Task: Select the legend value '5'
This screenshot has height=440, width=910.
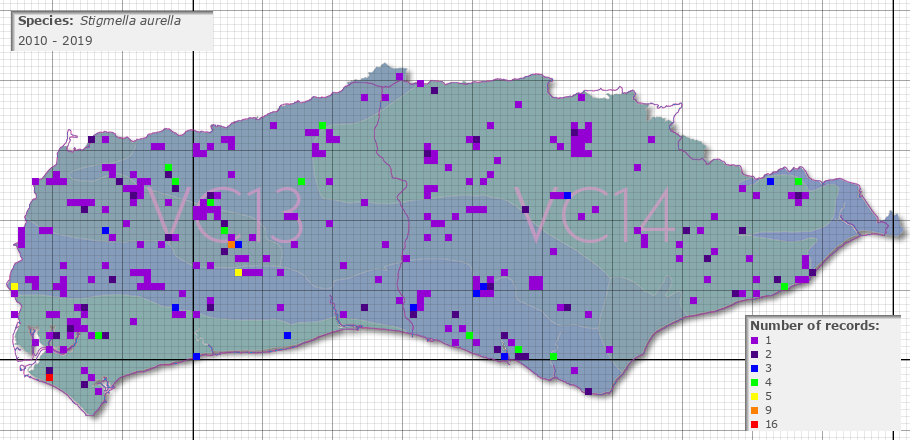Action: pos(769,396)
